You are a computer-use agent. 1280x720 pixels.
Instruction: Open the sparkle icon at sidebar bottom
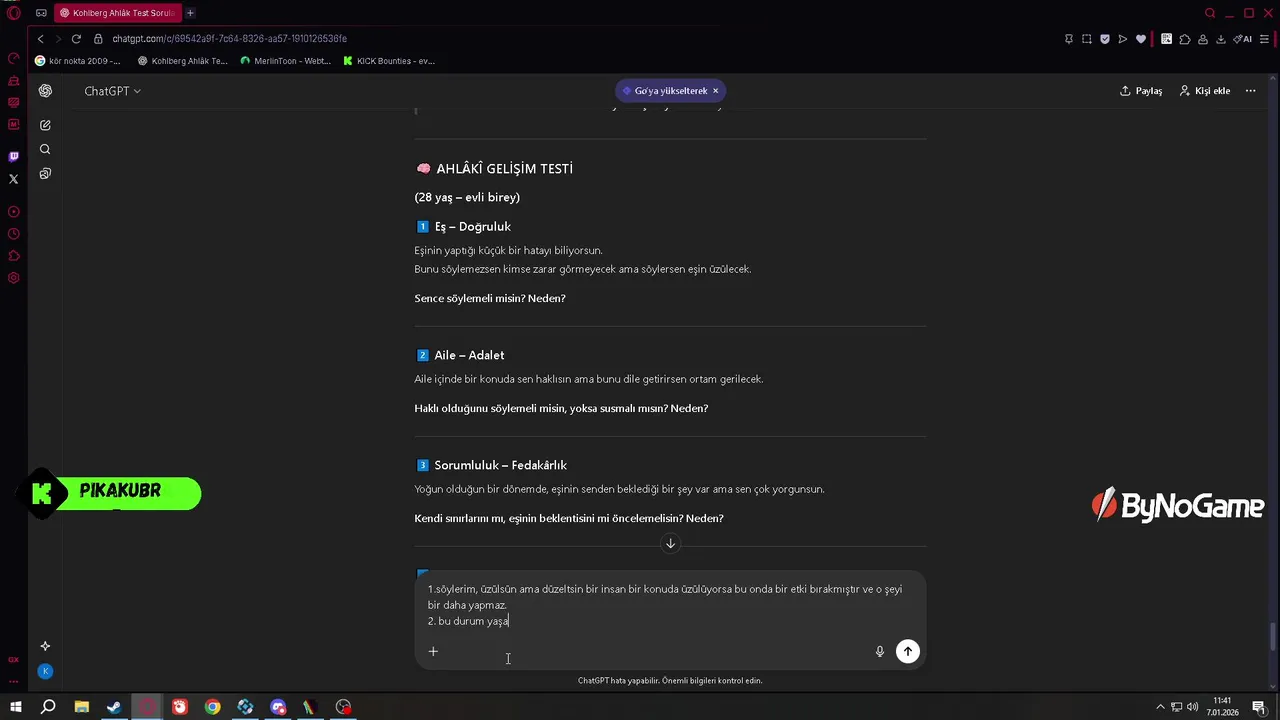pyautogui.click(x=45, y=646)
